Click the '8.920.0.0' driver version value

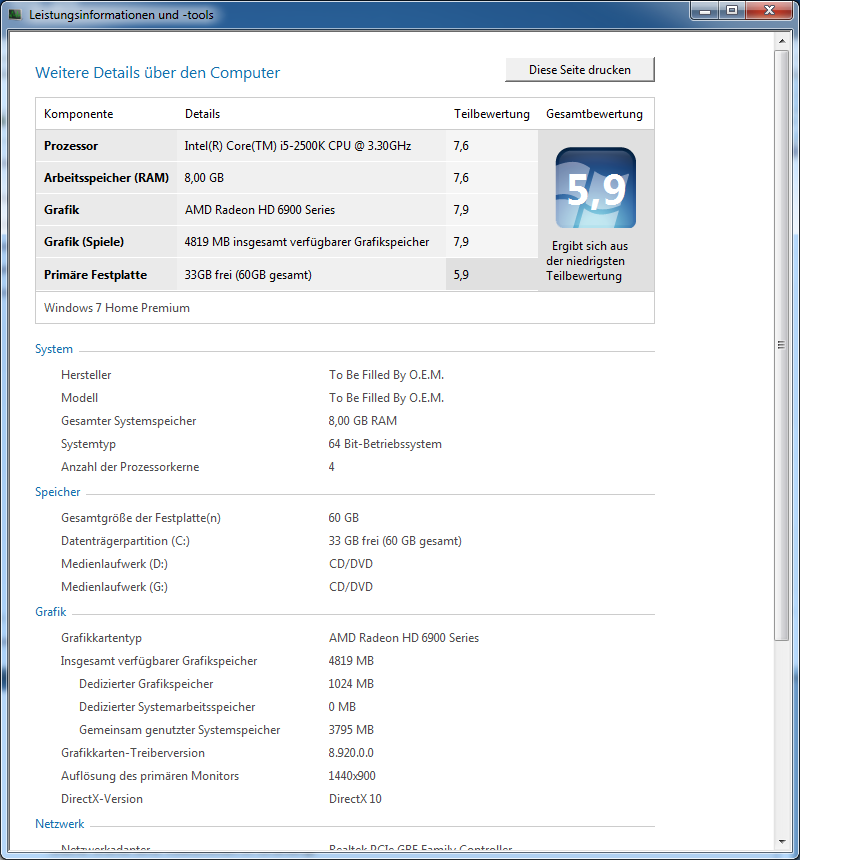coord(351,754)
